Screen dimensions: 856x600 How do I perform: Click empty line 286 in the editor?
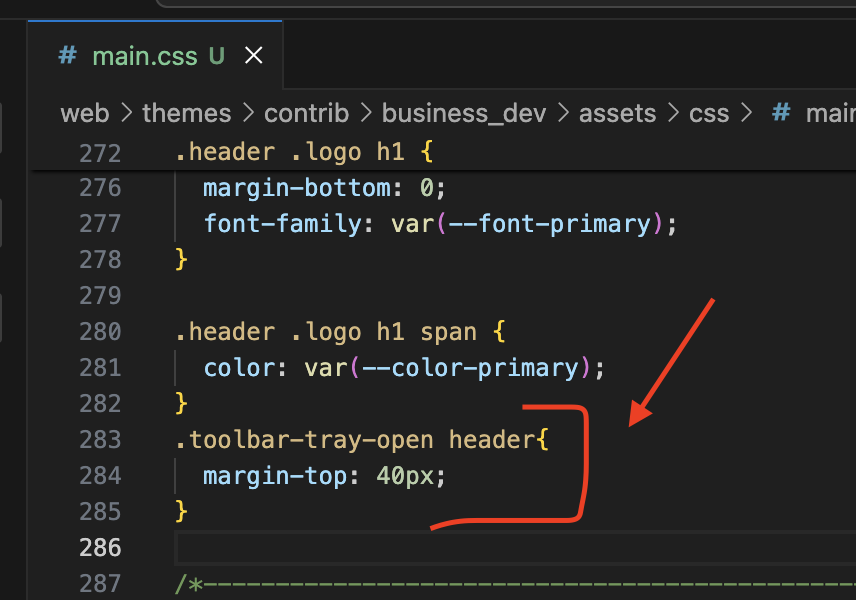point(300,547)
